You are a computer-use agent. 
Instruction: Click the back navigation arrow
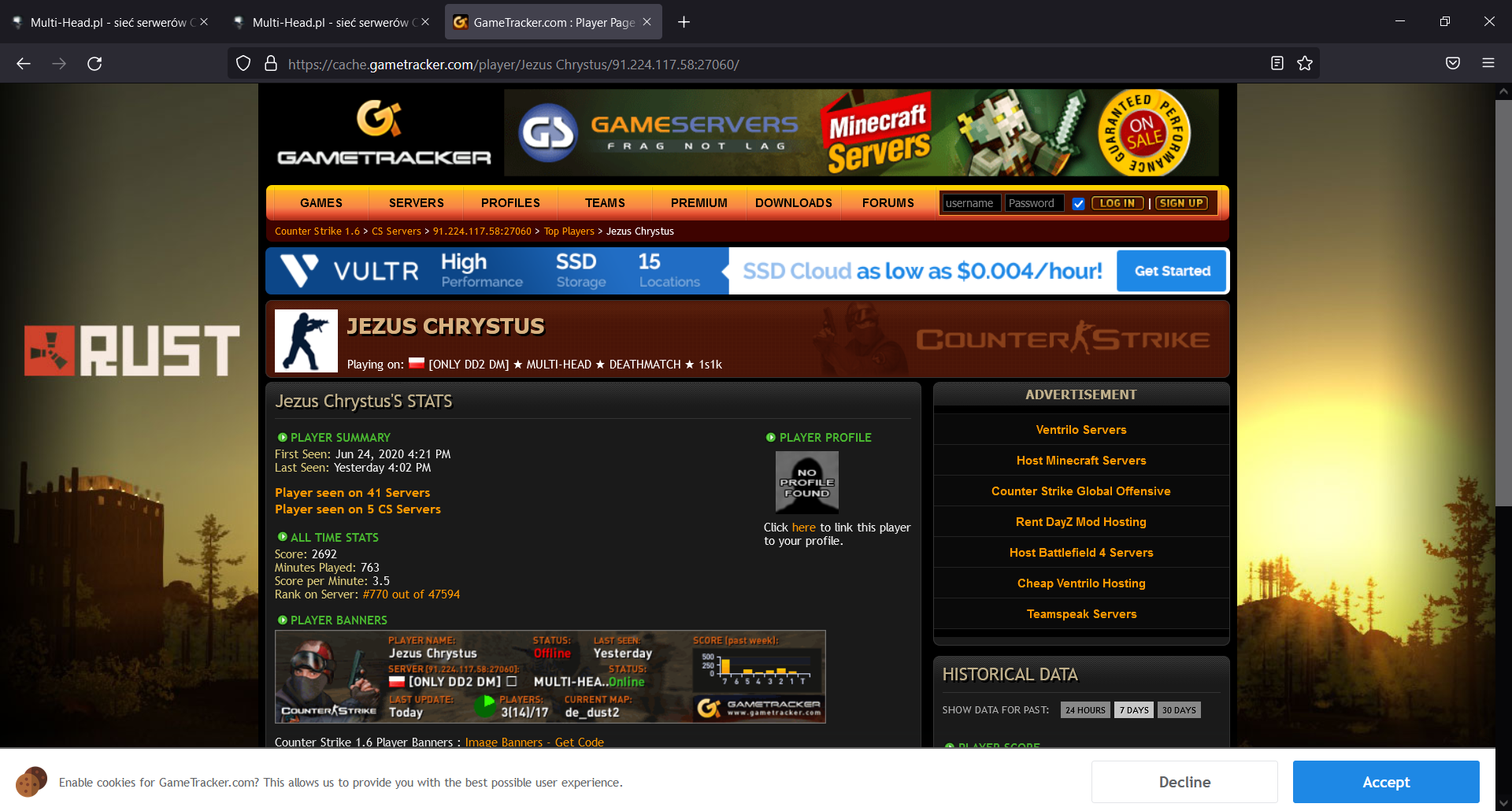pos(24,64)
